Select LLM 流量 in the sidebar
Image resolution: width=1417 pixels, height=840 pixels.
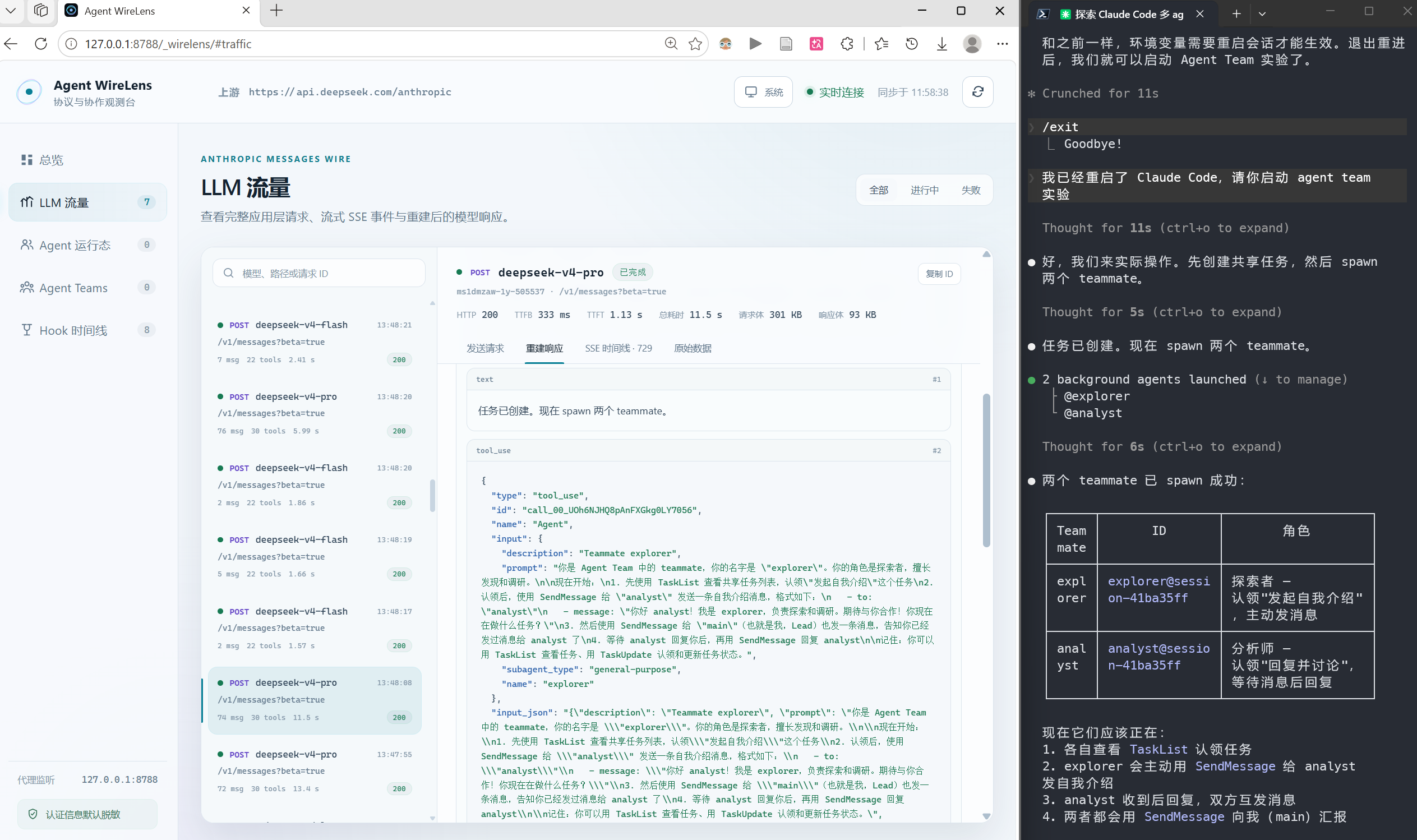87,202
